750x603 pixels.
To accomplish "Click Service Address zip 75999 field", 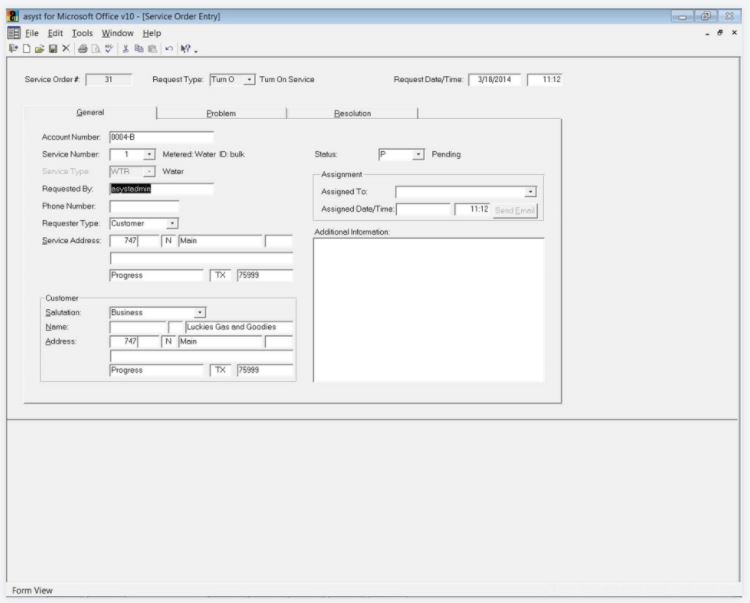I will coord(265,275).
